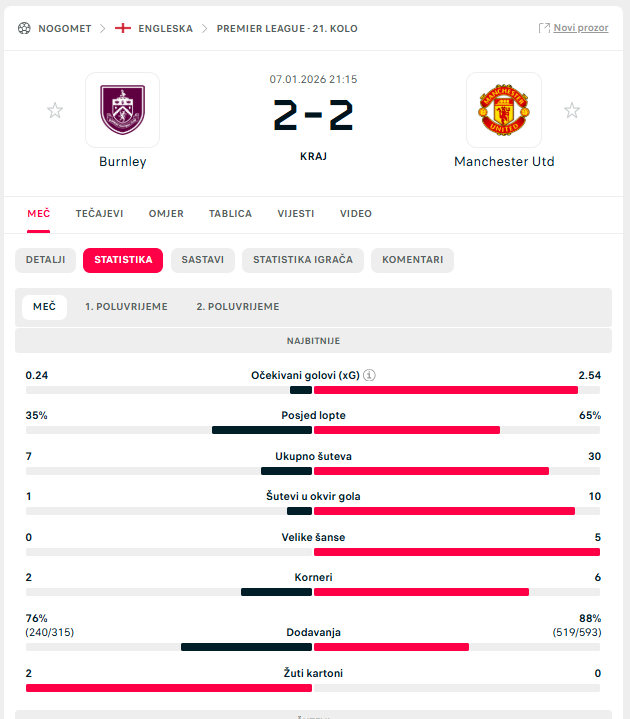
Task: Select the Video tab
Action: (356, 213)
